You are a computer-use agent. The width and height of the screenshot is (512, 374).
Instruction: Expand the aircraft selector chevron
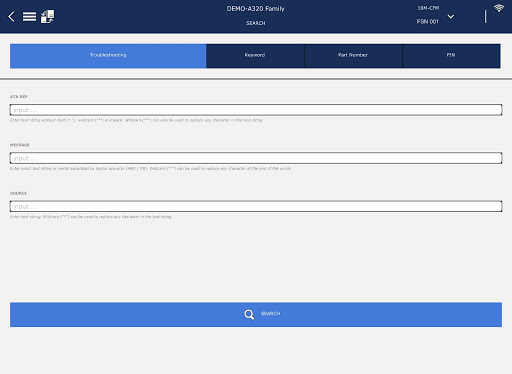[x=451, y=16]
